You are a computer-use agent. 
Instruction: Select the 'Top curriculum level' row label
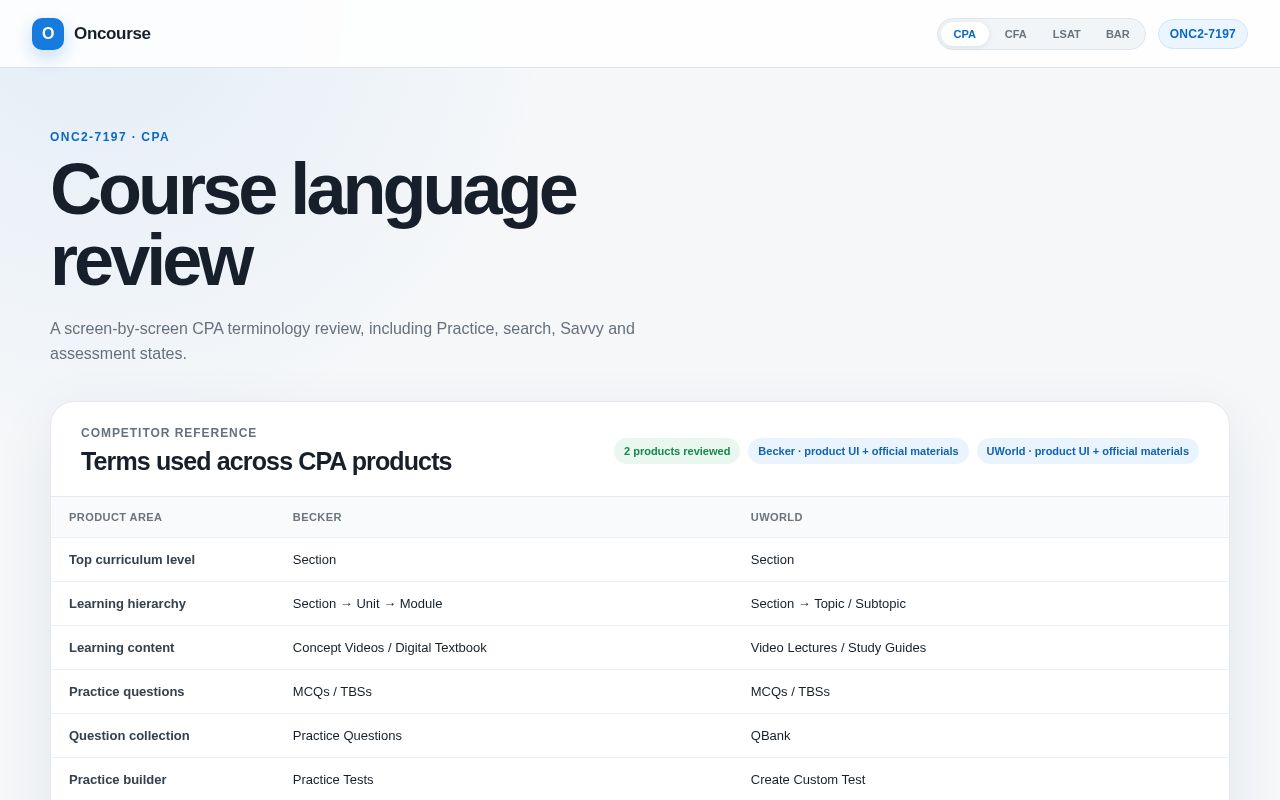[132, 560]
